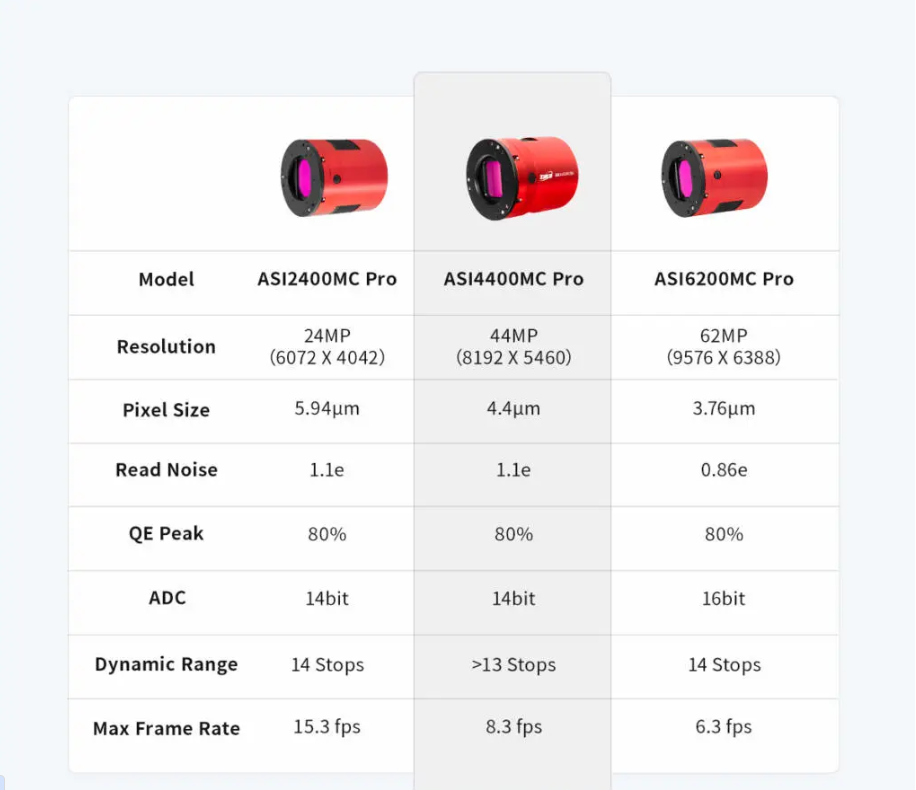
Task: Click the Resolution row label
Action: [x=166, y=347]
